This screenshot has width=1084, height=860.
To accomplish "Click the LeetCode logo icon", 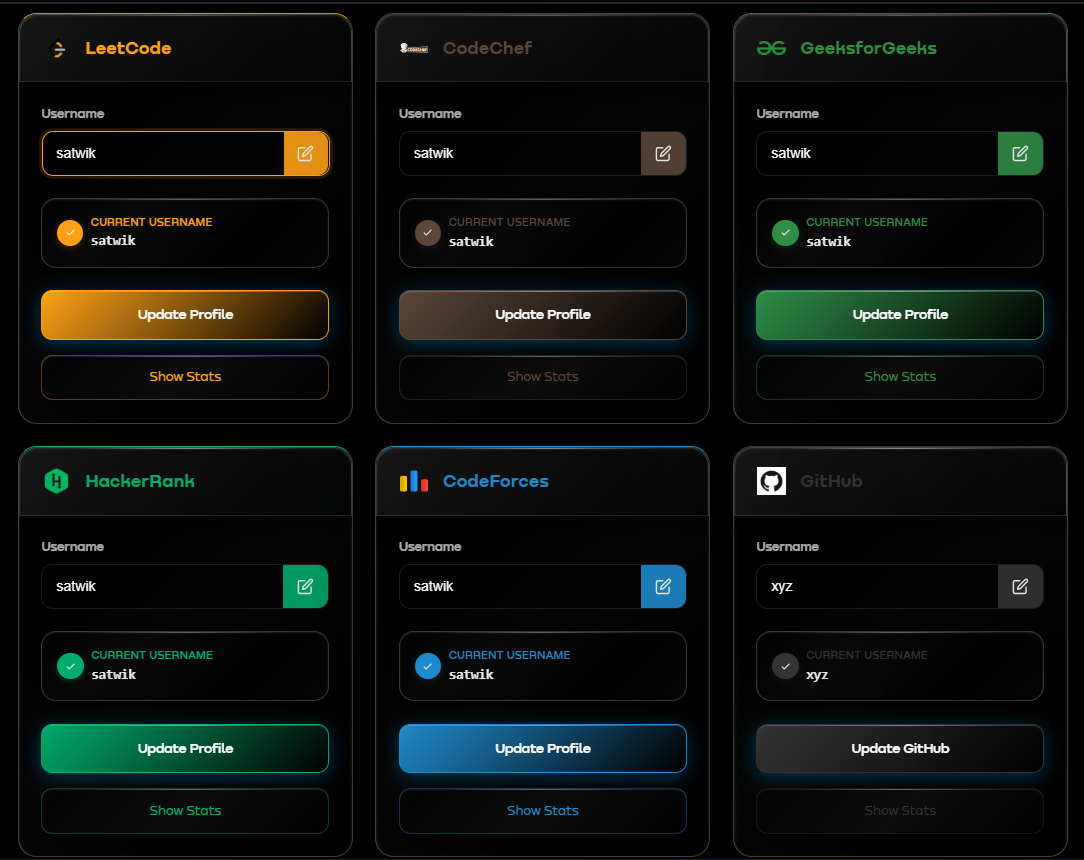I will pos(58,48).
